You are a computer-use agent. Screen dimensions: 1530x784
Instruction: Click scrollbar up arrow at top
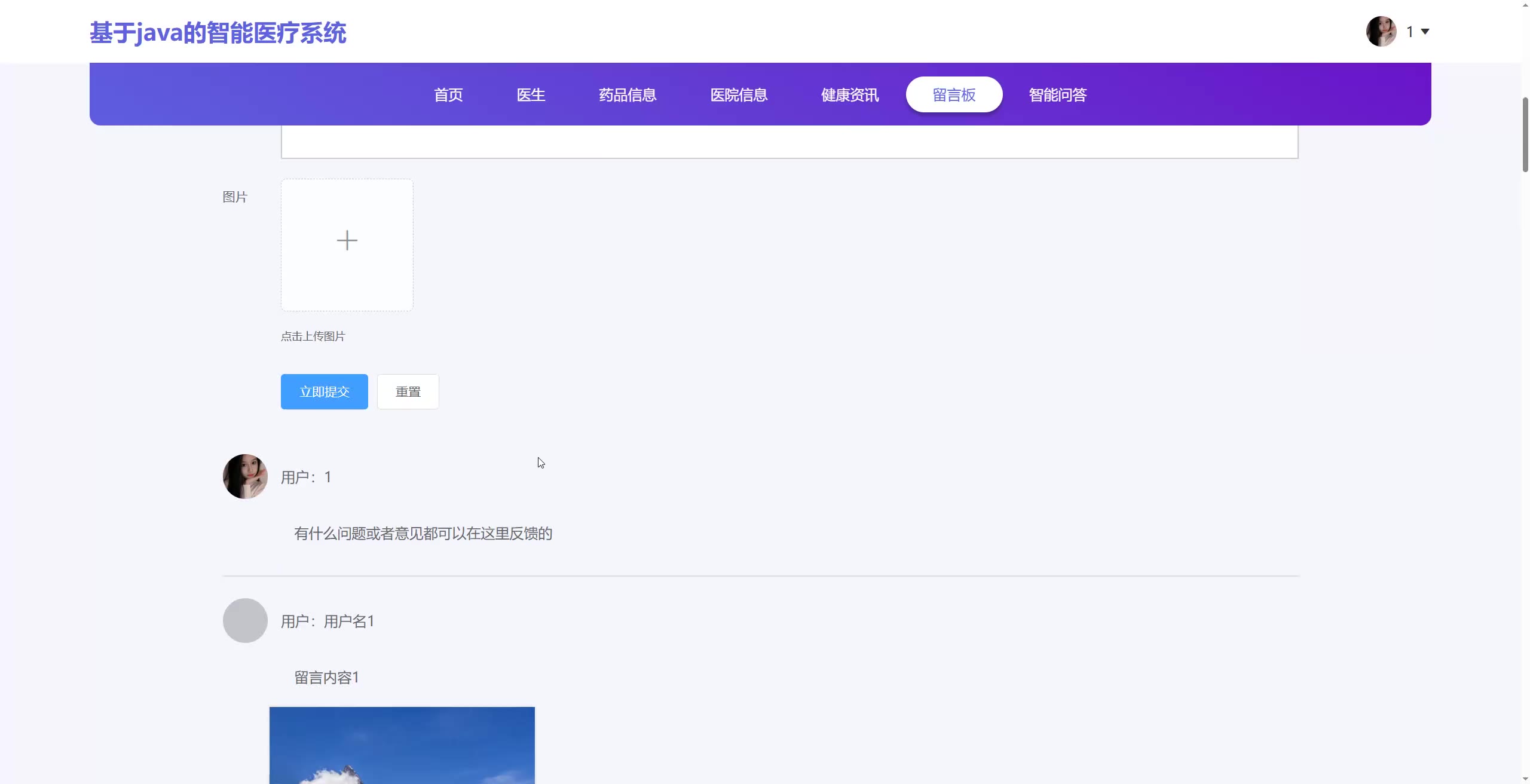click(1525, 5)
